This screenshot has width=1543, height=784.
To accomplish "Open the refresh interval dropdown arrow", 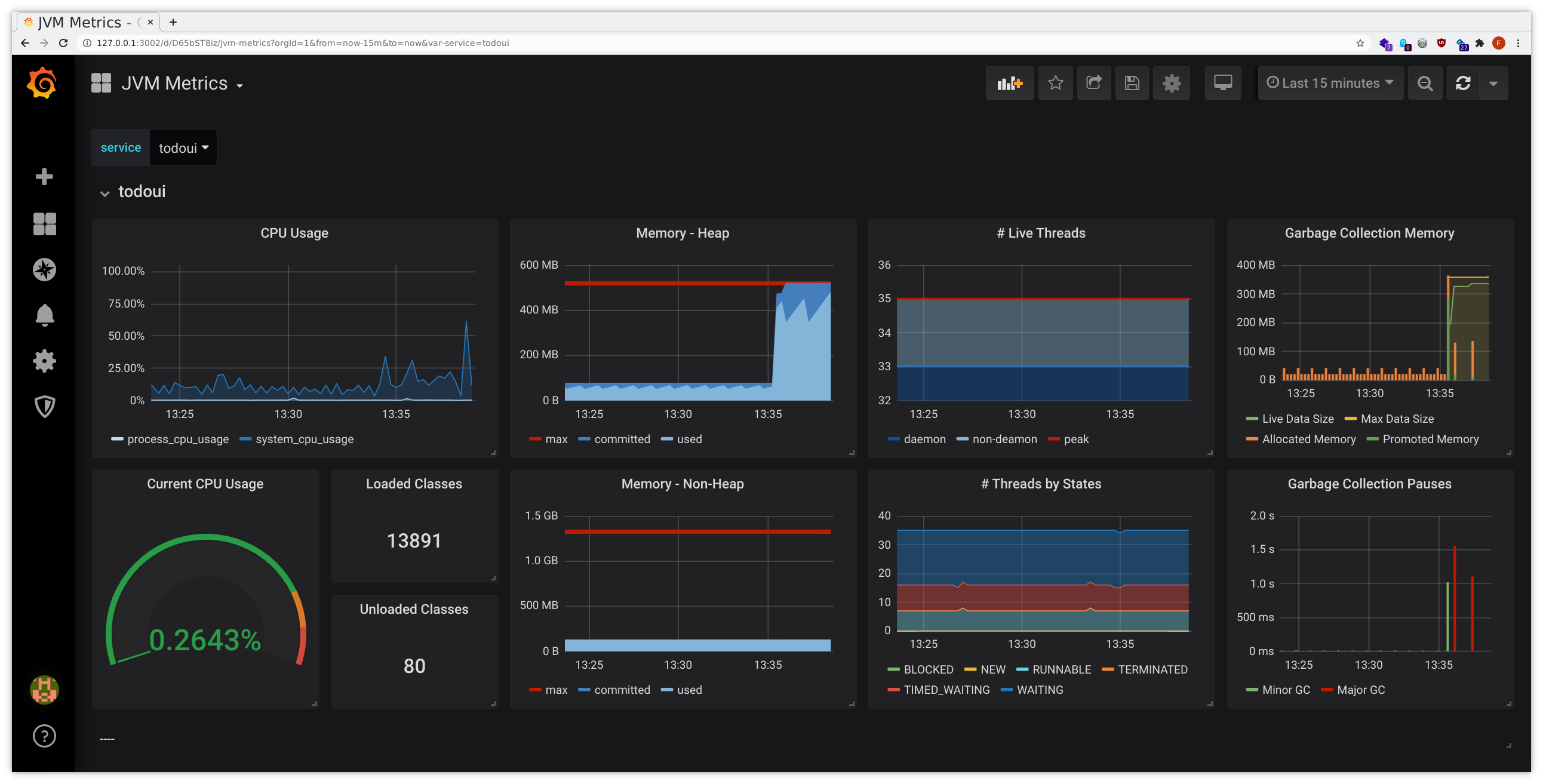I will coord(1494,83).
